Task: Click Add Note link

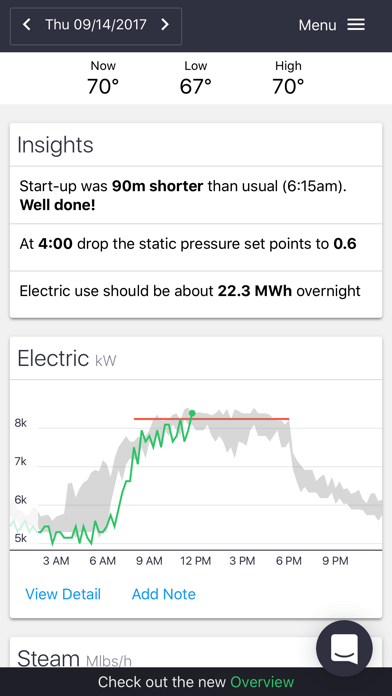Action: [x=164, y=594]
